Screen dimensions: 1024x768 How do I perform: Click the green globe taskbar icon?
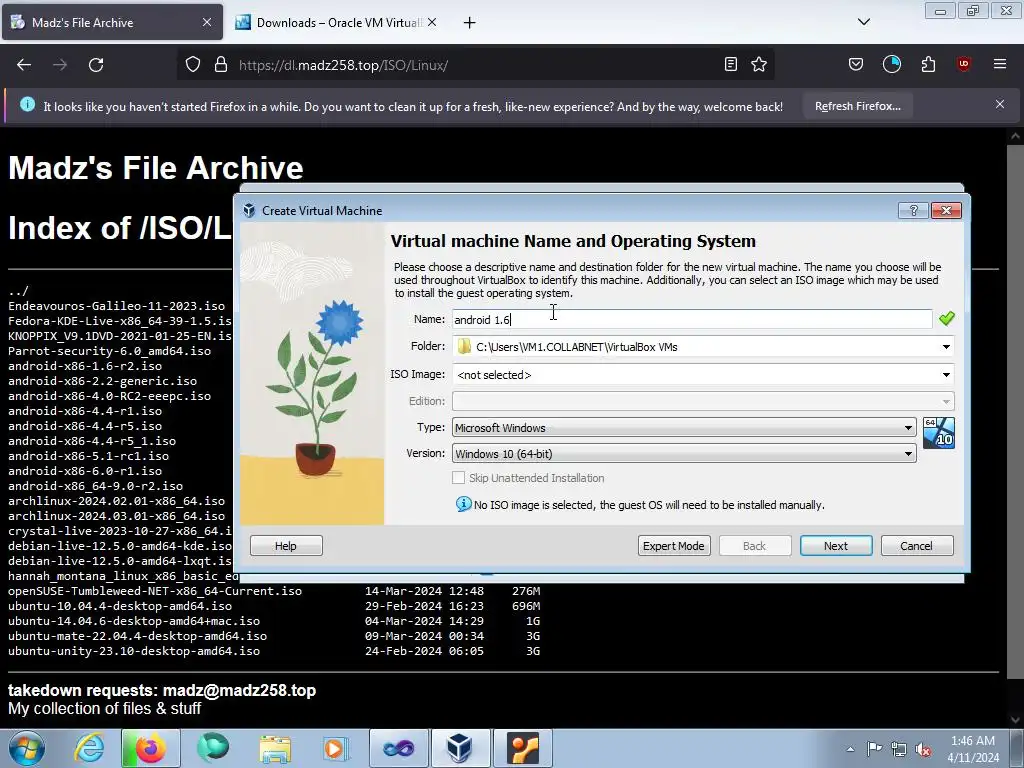(213, 748)
